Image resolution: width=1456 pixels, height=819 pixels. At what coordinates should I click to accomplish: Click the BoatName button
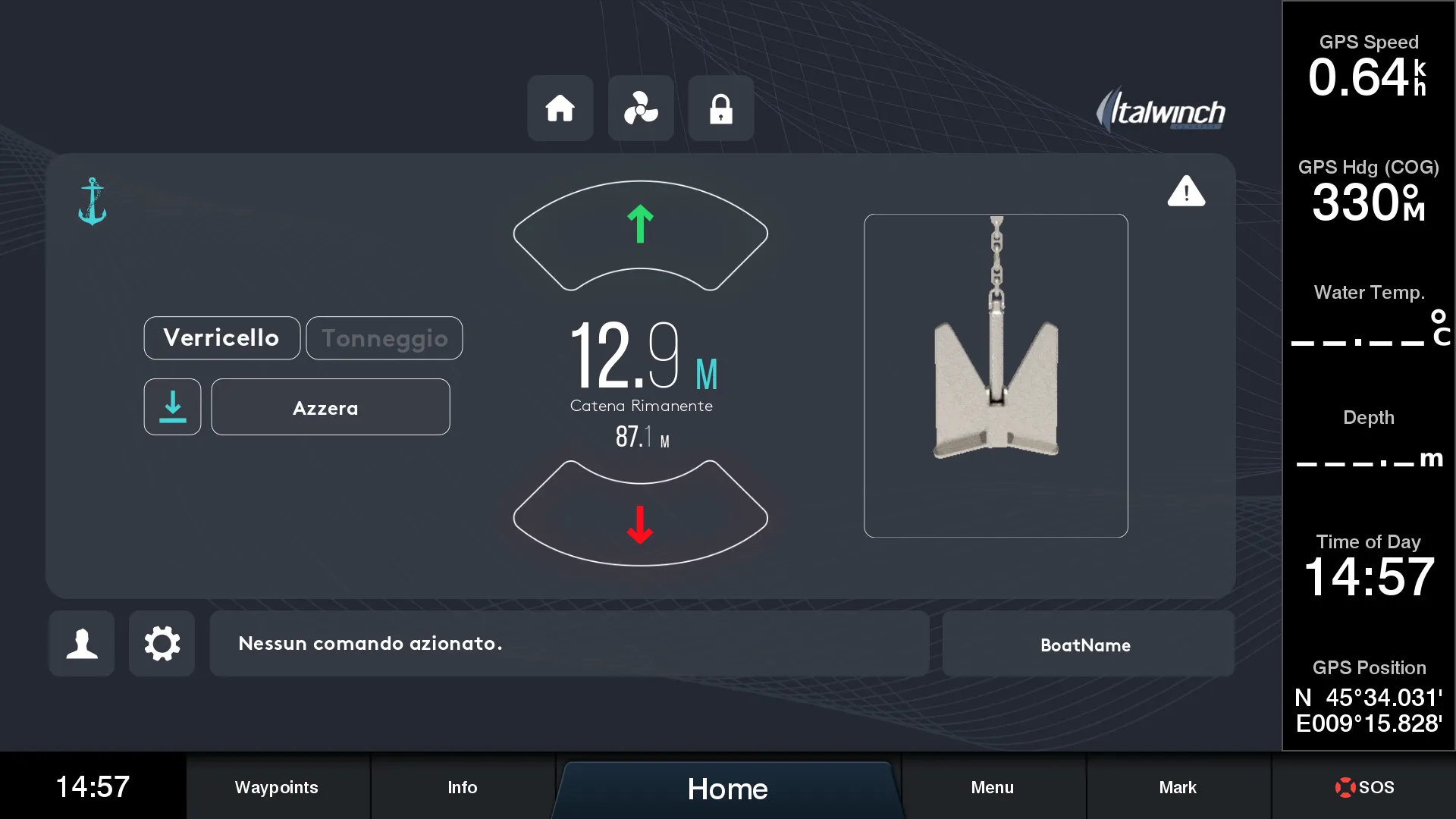coord(1086,645)
